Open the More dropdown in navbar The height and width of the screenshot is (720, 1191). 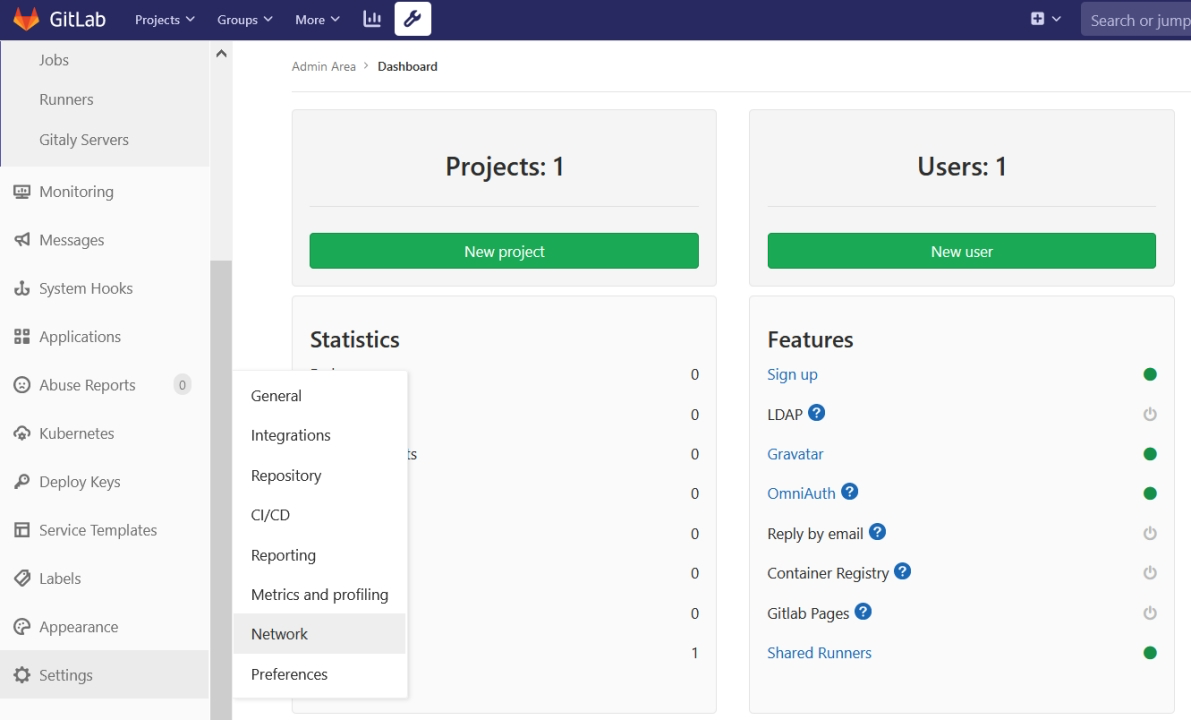pyautogui.click(x=317, y=20)
